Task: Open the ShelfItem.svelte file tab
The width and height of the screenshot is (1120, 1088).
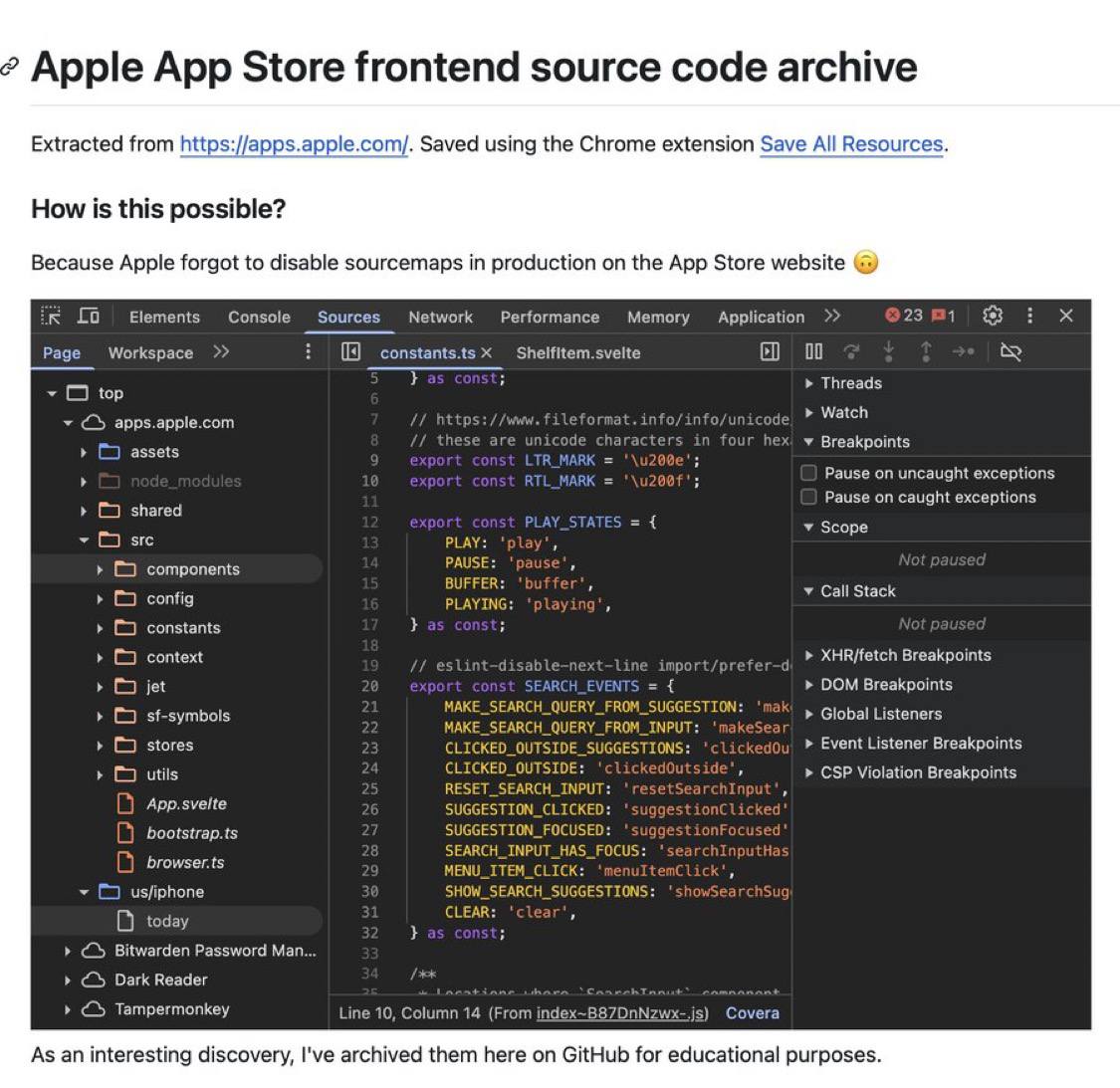Action: [x=577, y=353]
